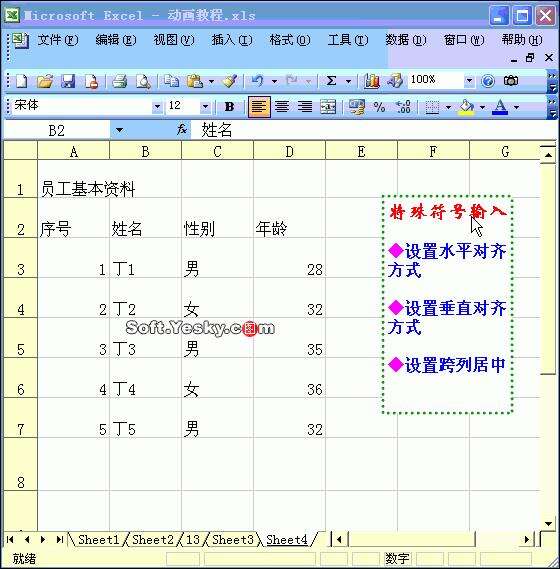
Task: Open the 插入 menu
Action: [232, 40]
